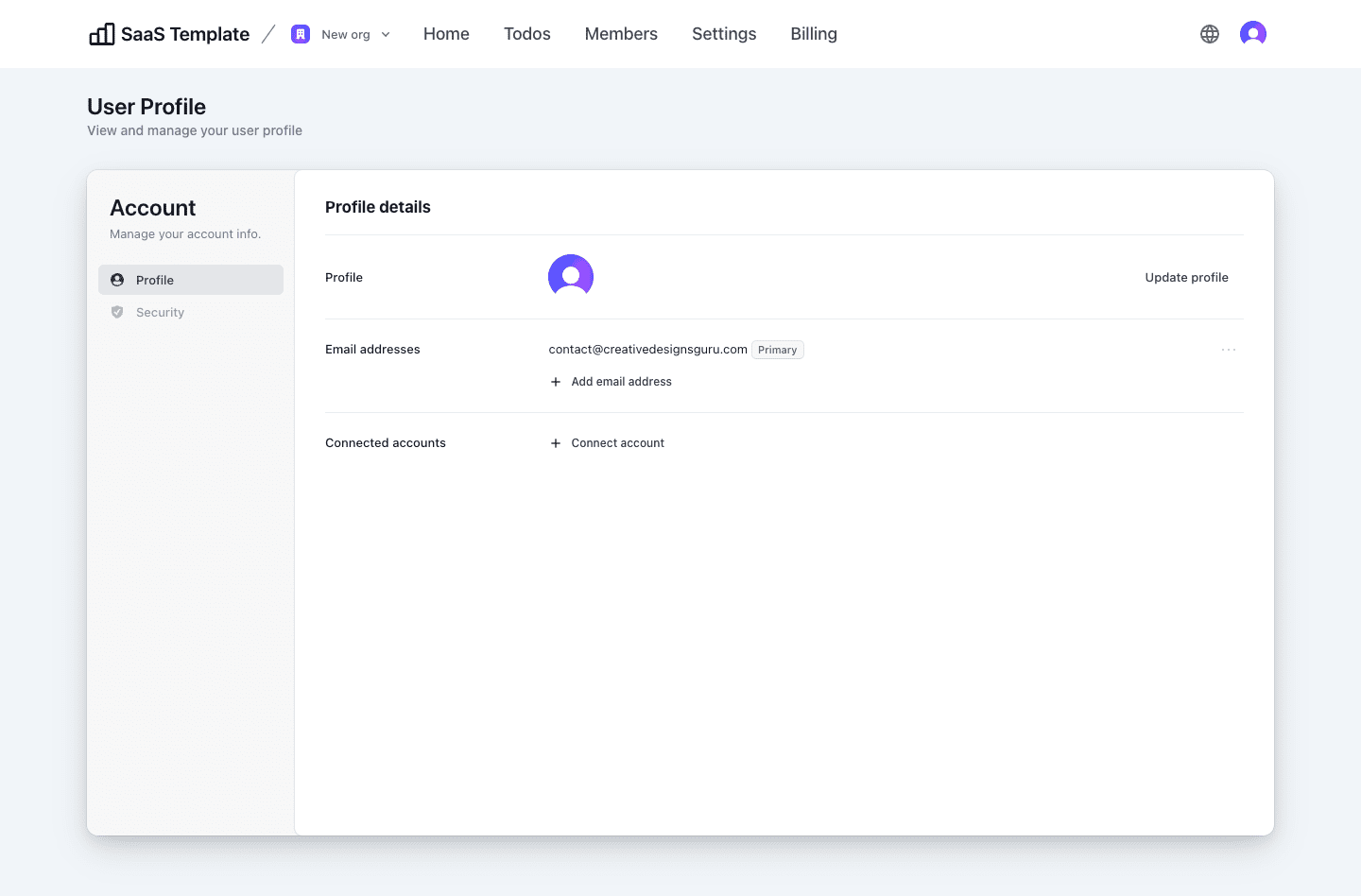This screenshot has height=896, width=1361.
Task: Click the New org organization avatar icon
Action: click(x=301, y=33)
